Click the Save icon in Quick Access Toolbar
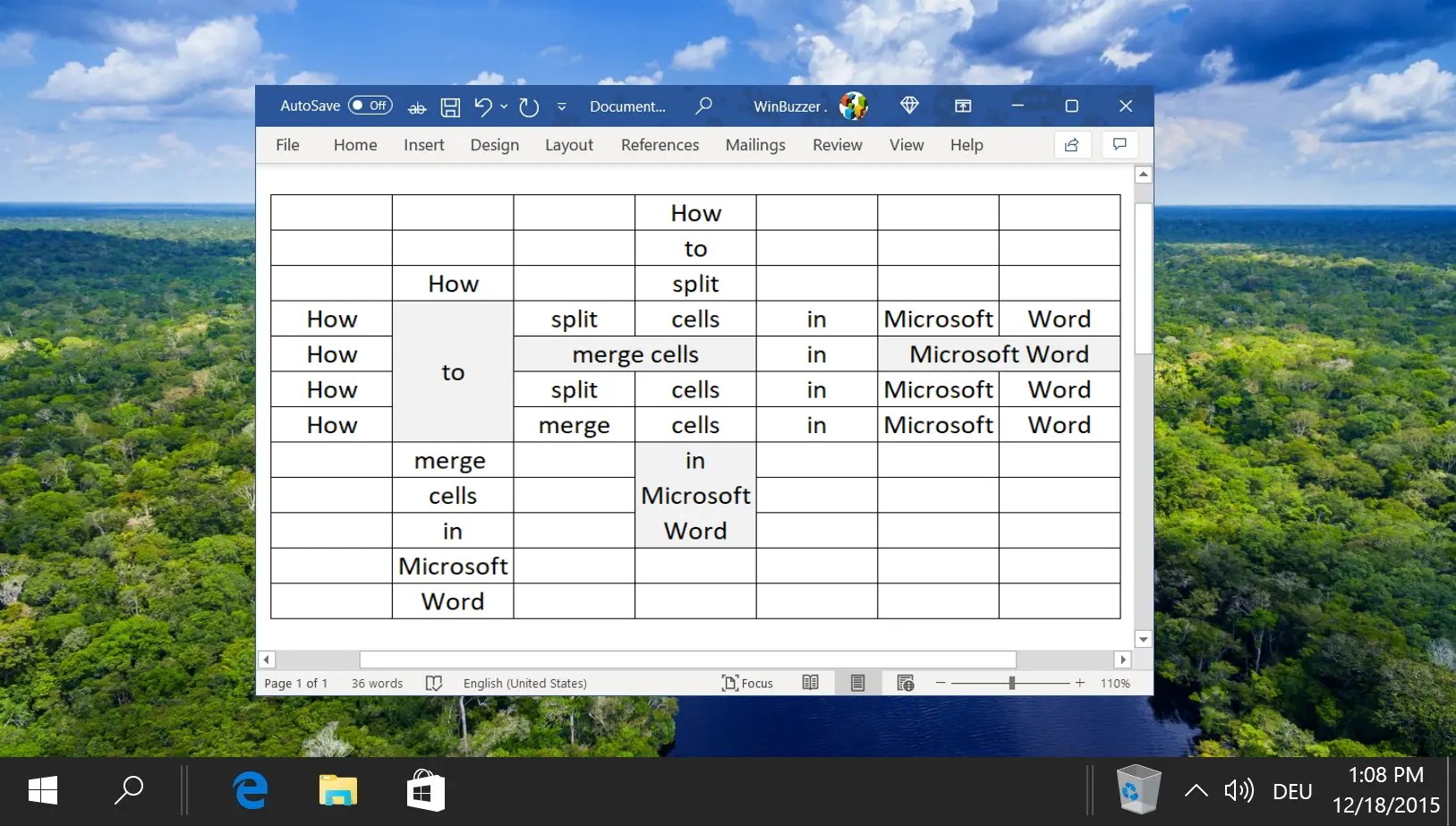 pos(450,106)
